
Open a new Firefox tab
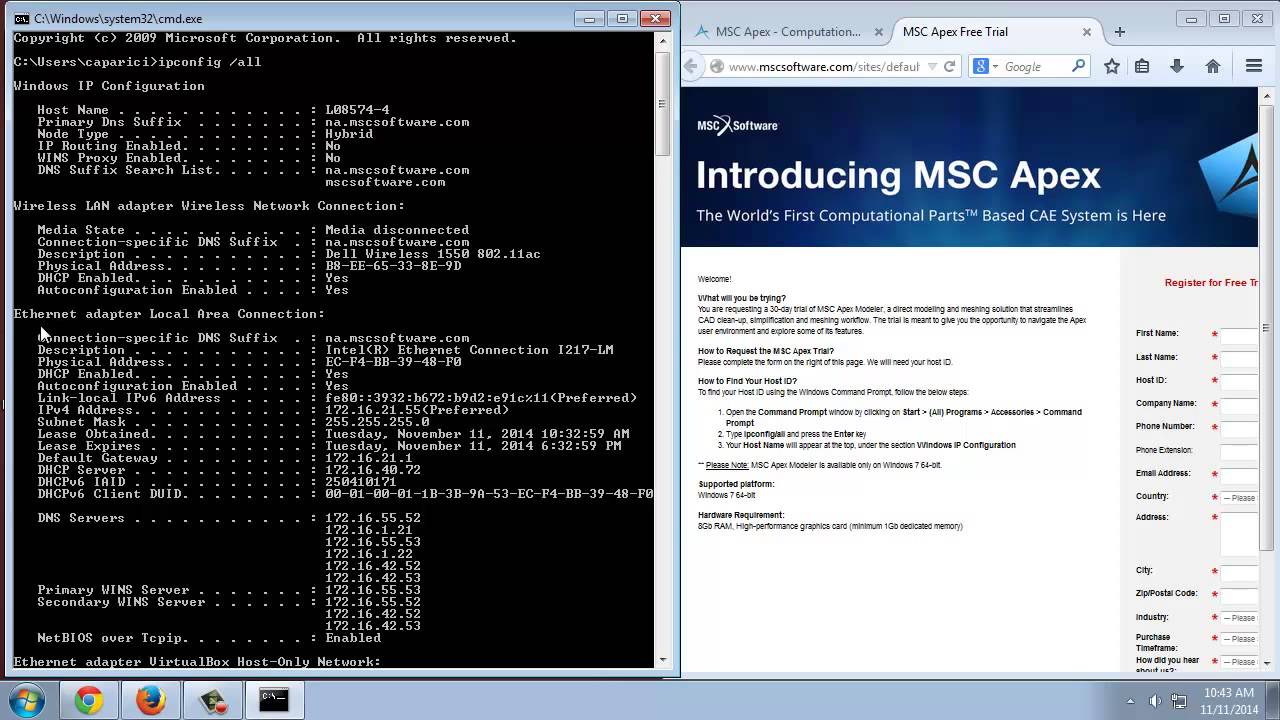(1120, 32)
